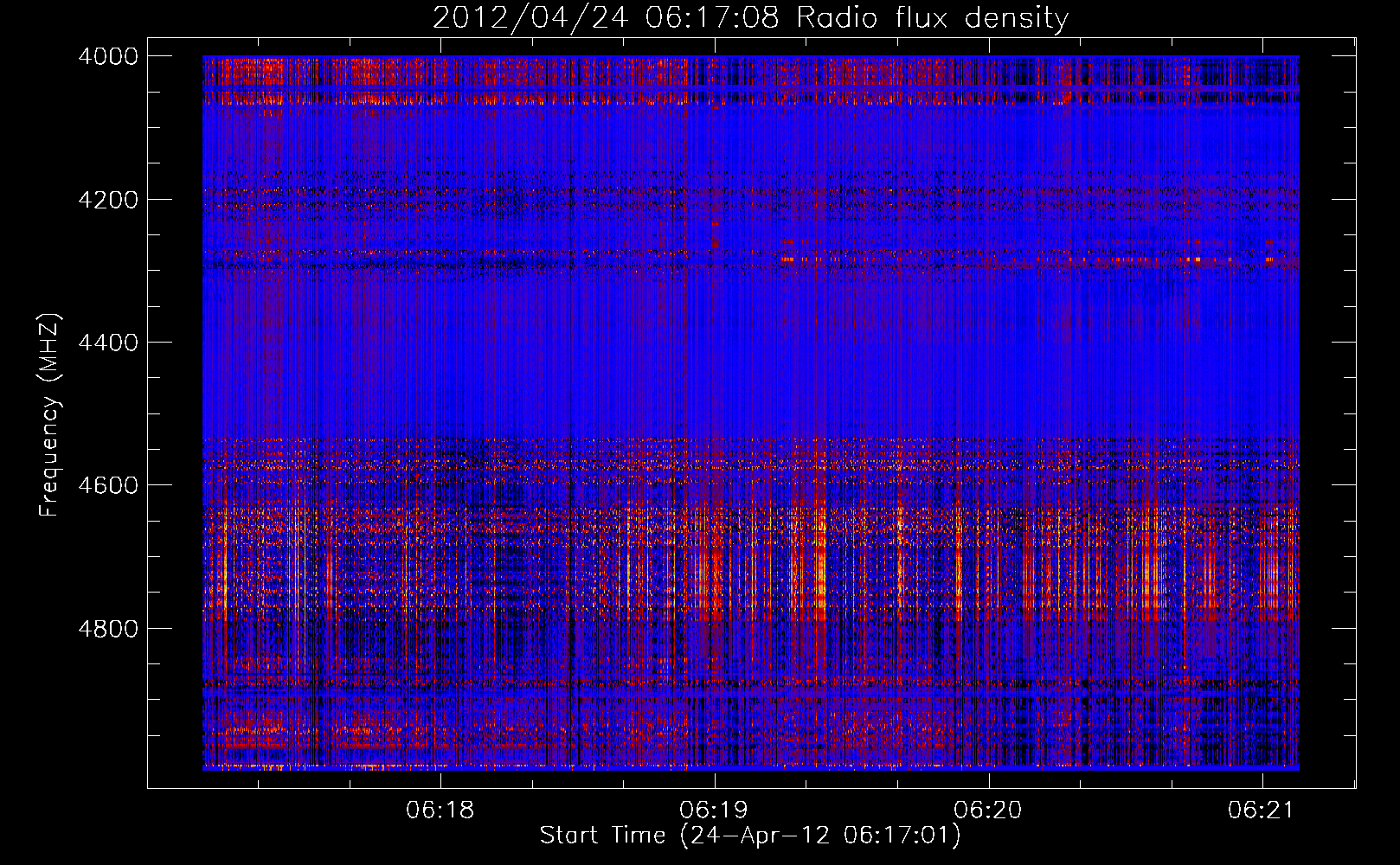The height and width of the screenshot is (865, 1400).
Task: Click the 06:19 time axis label
Action: coord(714,811)
